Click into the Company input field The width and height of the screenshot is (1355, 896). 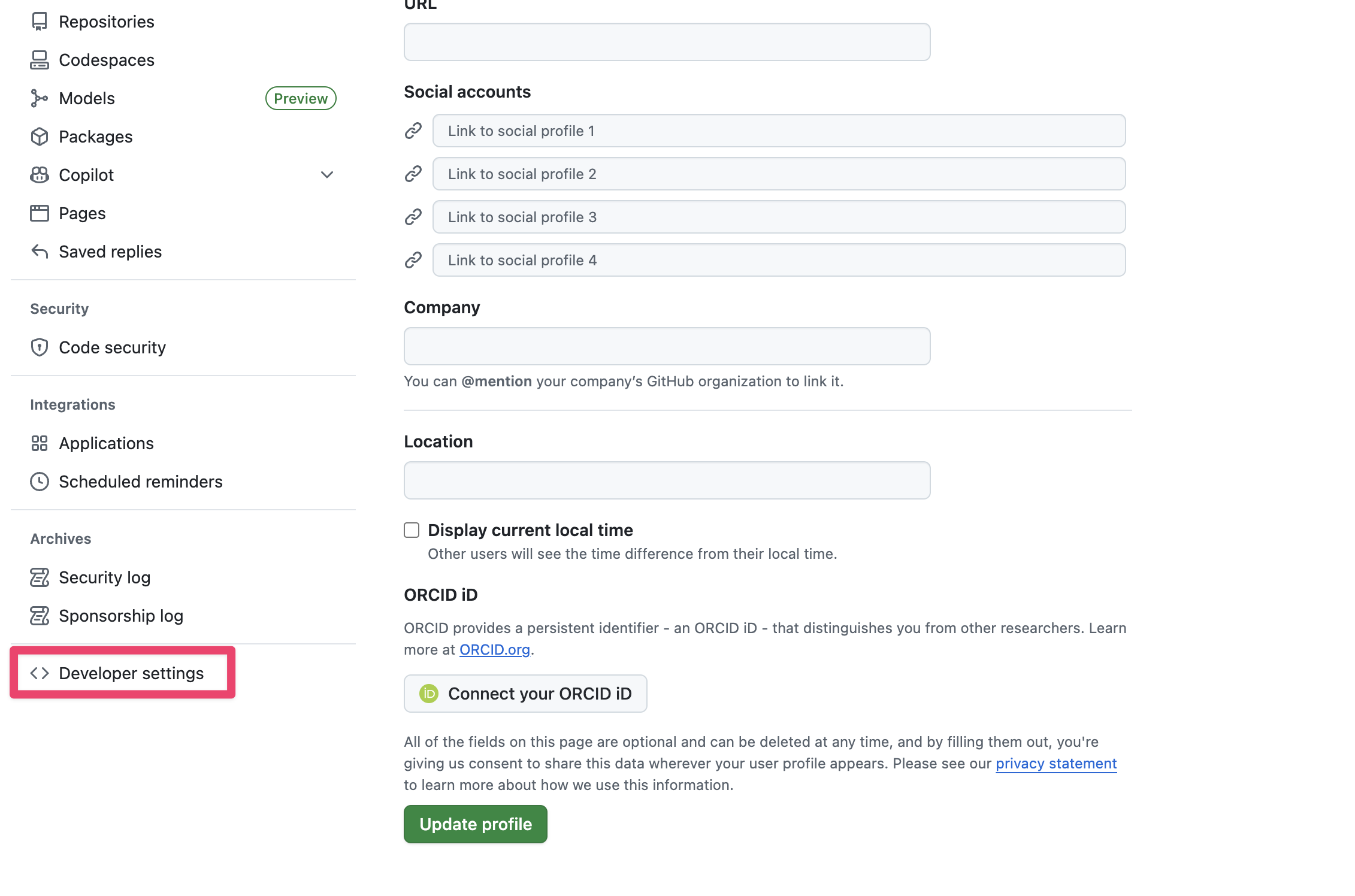pyautogui.click(x=667, y=346)
